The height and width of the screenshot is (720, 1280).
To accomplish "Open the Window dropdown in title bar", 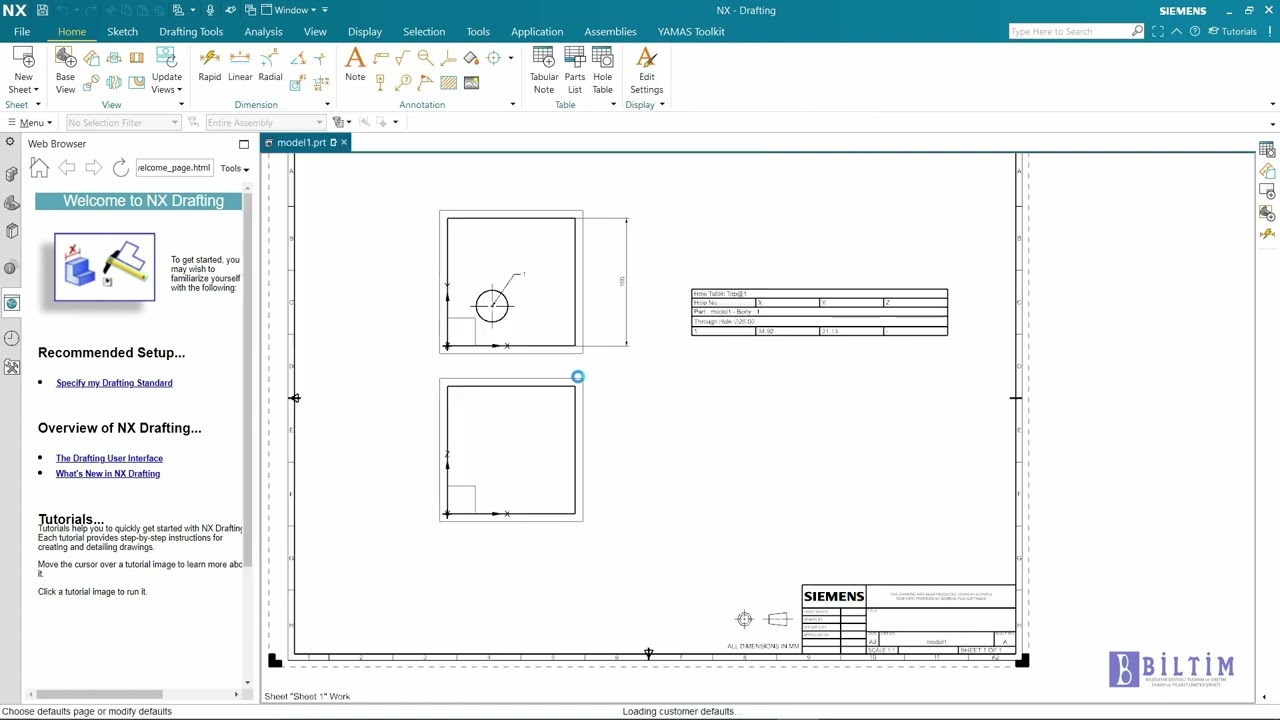I will 290,10.
